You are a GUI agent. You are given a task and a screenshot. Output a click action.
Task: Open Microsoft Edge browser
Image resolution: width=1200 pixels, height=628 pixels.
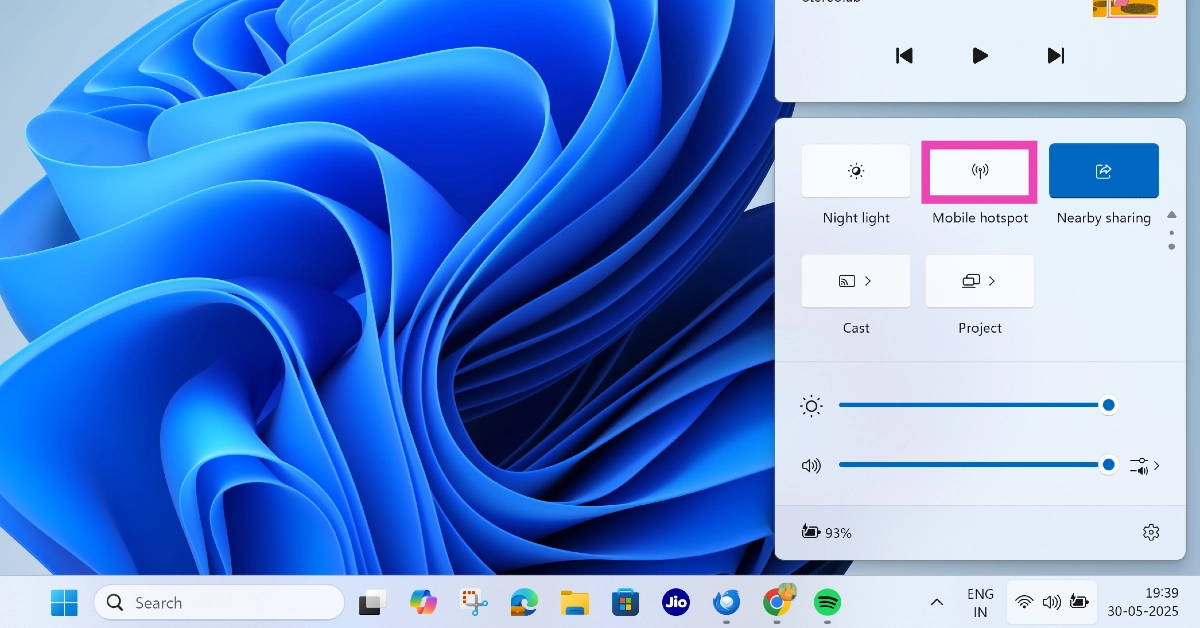tap(524, 602)
